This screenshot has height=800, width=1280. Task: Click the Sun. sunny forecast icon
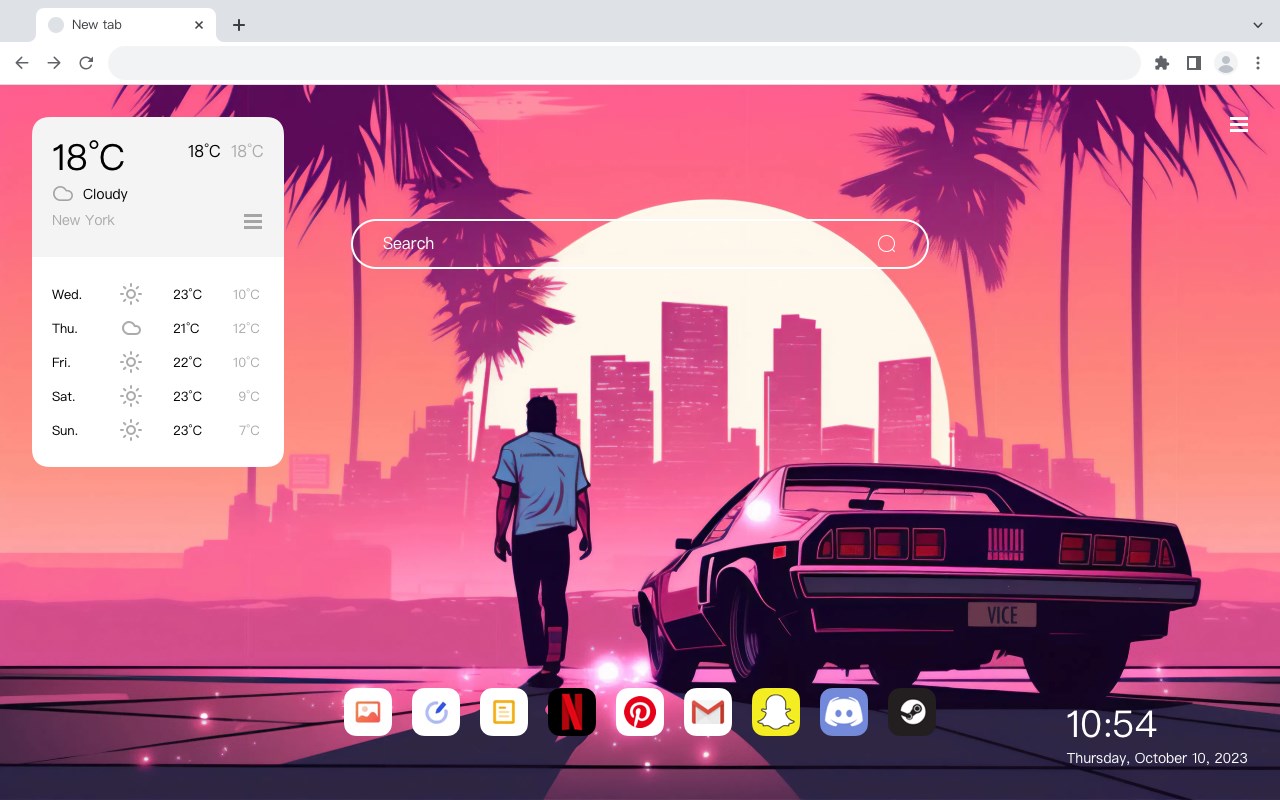[131, 430]
